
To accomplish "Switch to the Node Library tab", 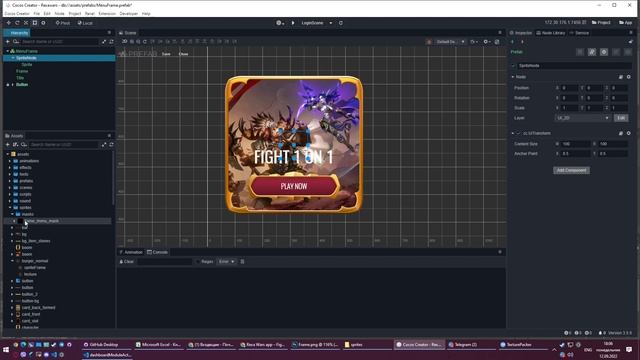I will coord(551,33).
